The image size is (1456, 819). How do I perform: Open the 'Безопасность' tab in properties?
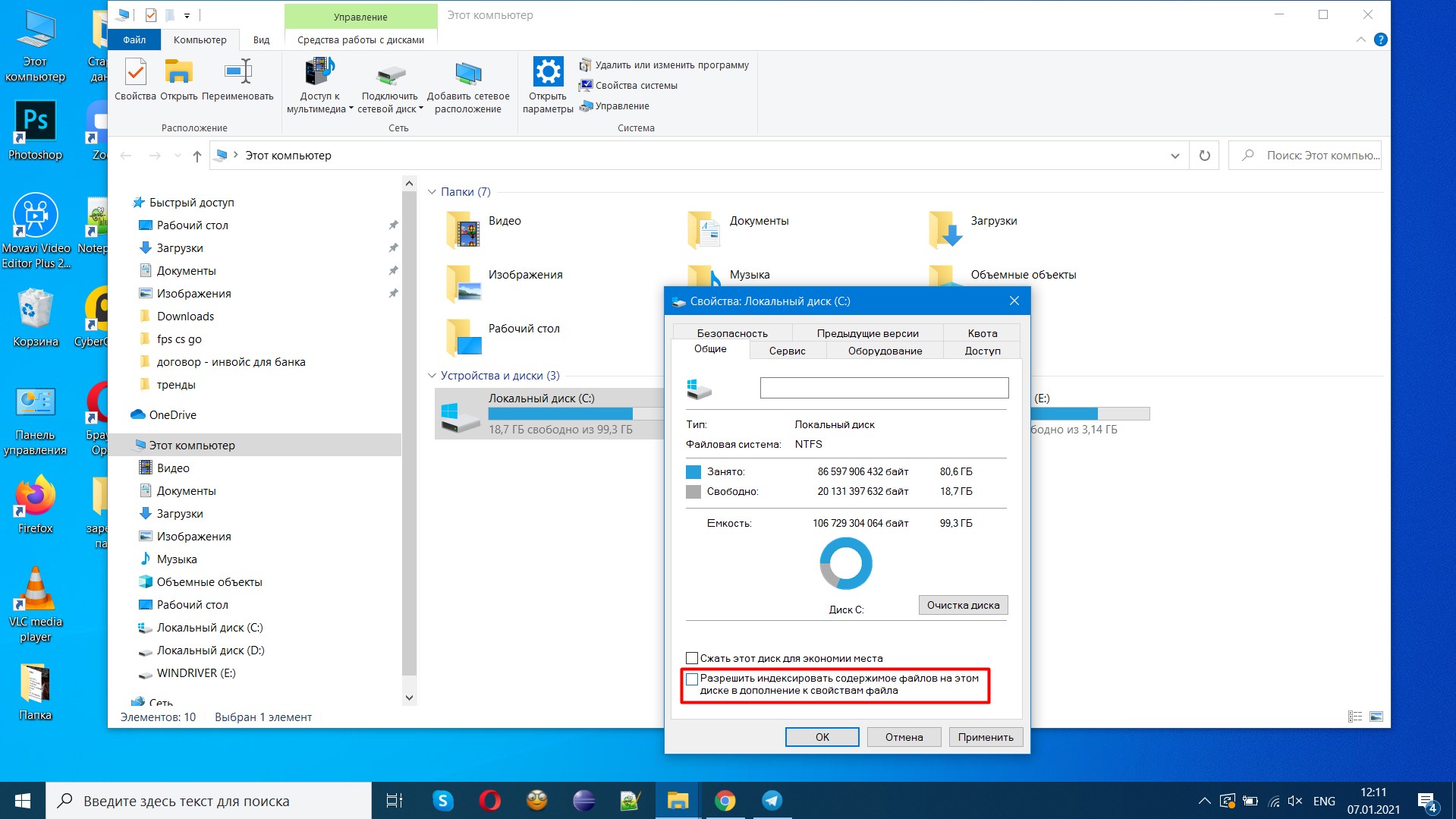point(732,333)
